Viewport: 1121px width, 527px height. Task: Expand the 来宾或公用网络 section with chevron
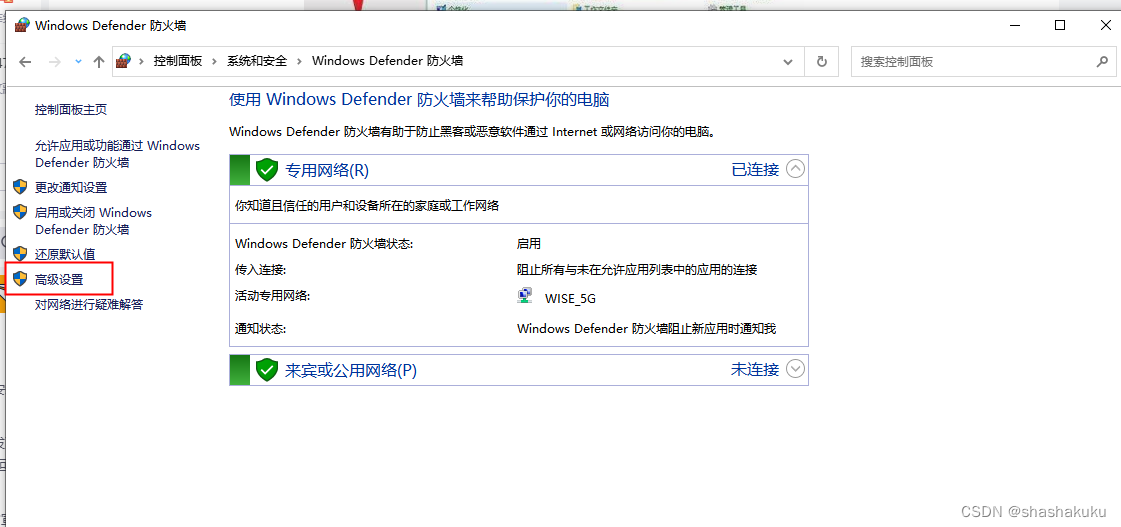(795, 369)
